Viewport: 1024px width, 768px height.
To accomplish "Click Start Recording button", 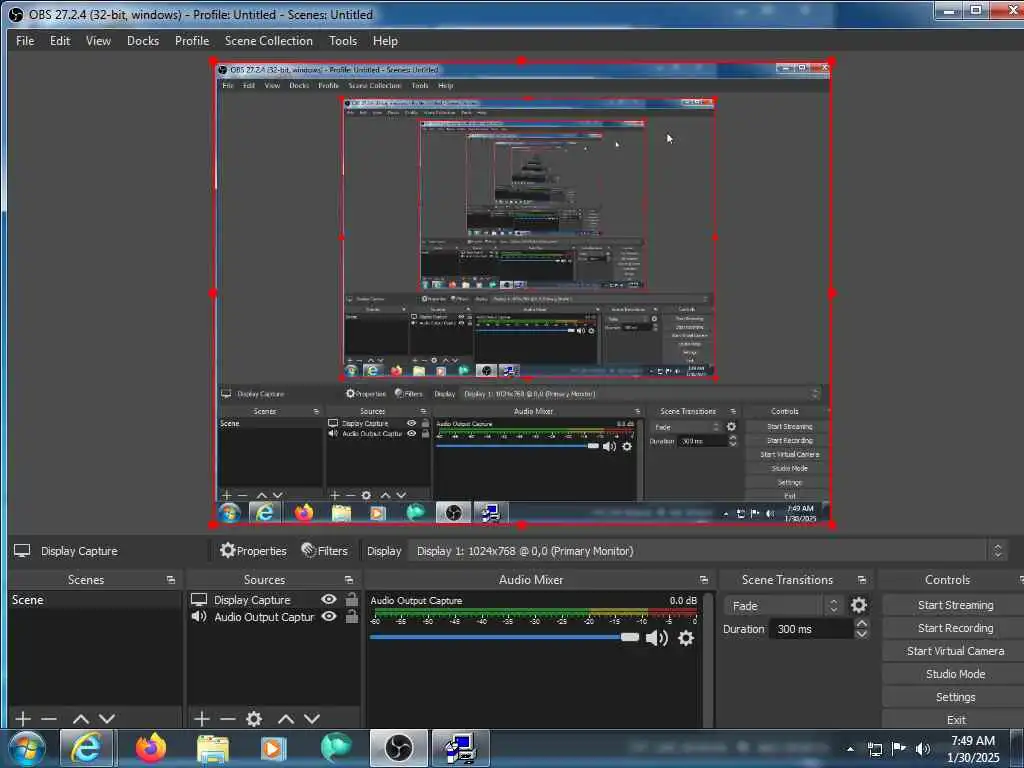I will coord(955,628).
